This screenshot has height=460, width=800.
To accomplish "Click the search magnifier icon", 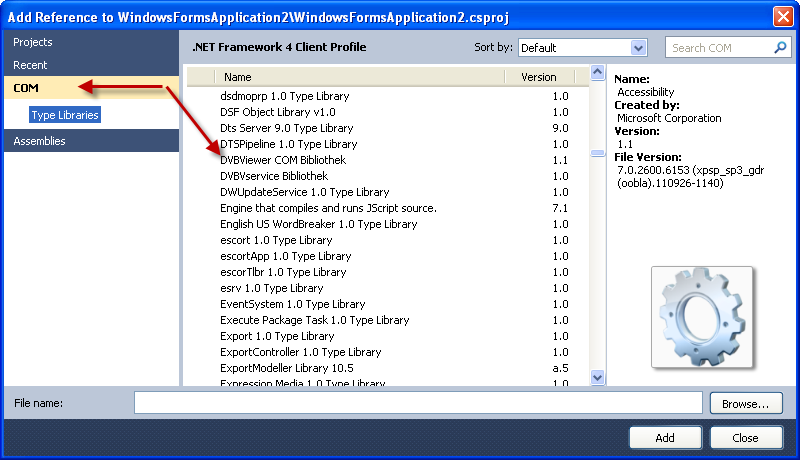I will click(x=781, y=47).
